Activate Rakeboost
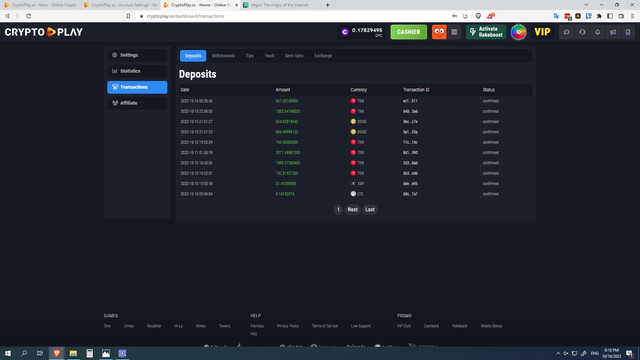The height and width of the screenshot is (360, 640). click(x=486, y=32)
